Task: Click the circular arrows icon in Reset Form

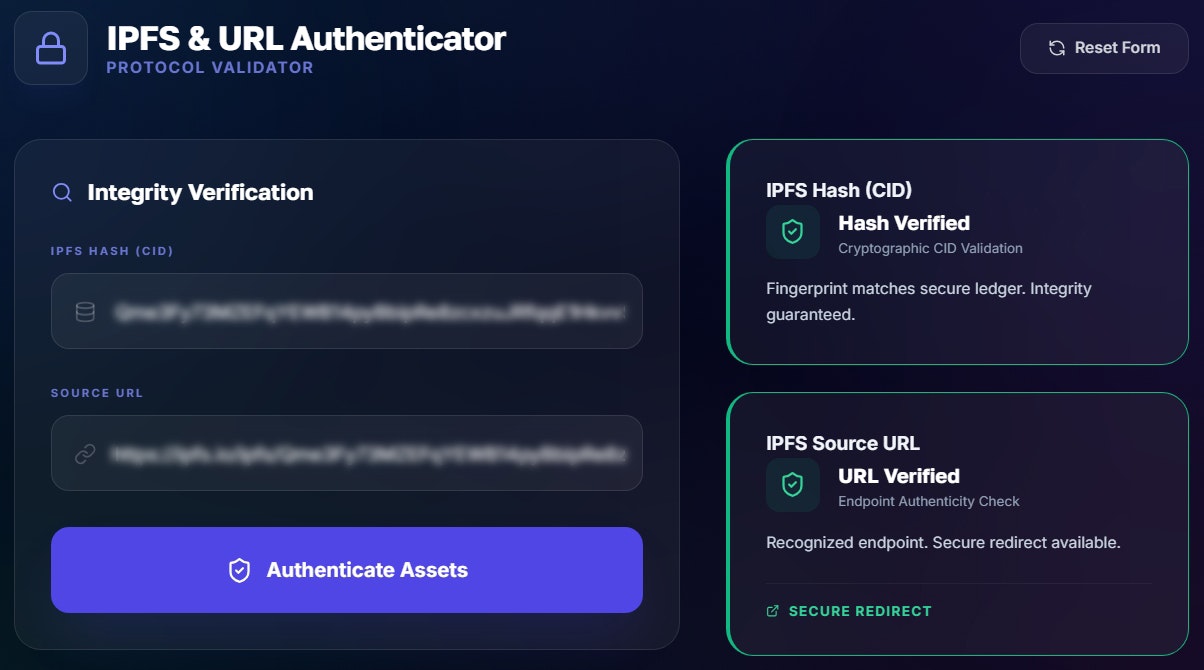Action: [x=1056, y=48]
